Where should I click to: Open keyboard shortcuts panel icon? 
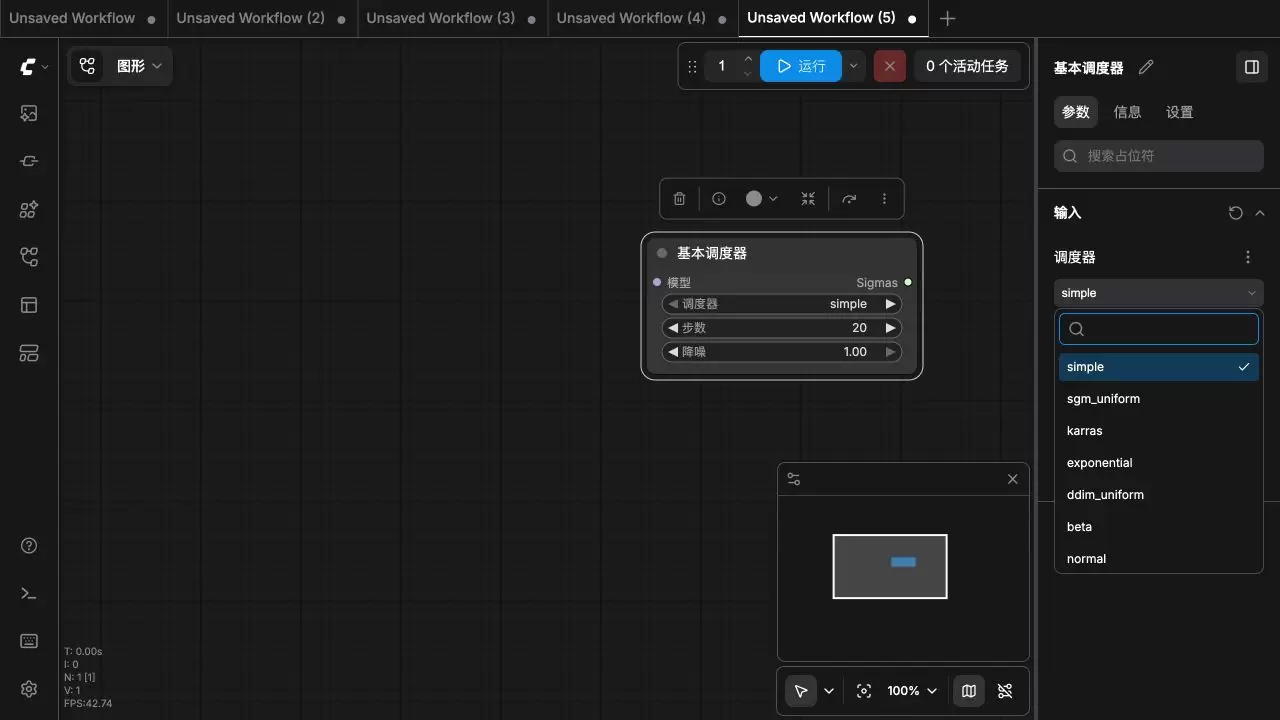pyautogui.click(x=29, y=641)
